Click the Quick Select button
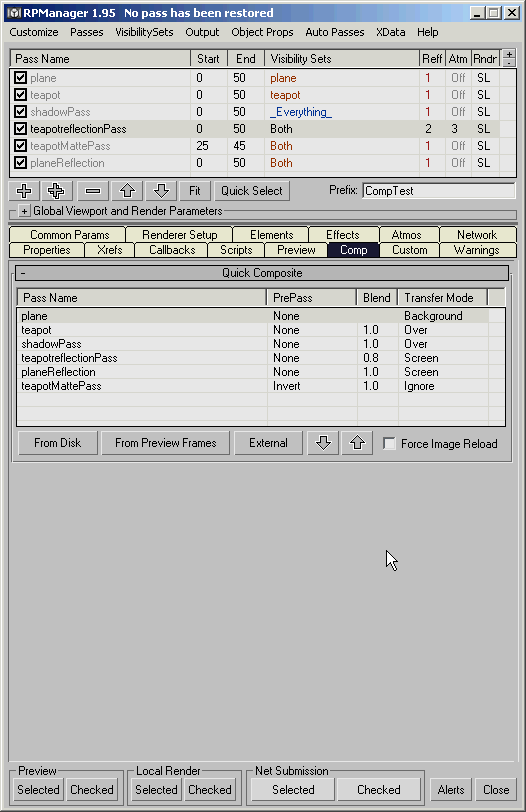526x812 pixels. tap(252, 191)
